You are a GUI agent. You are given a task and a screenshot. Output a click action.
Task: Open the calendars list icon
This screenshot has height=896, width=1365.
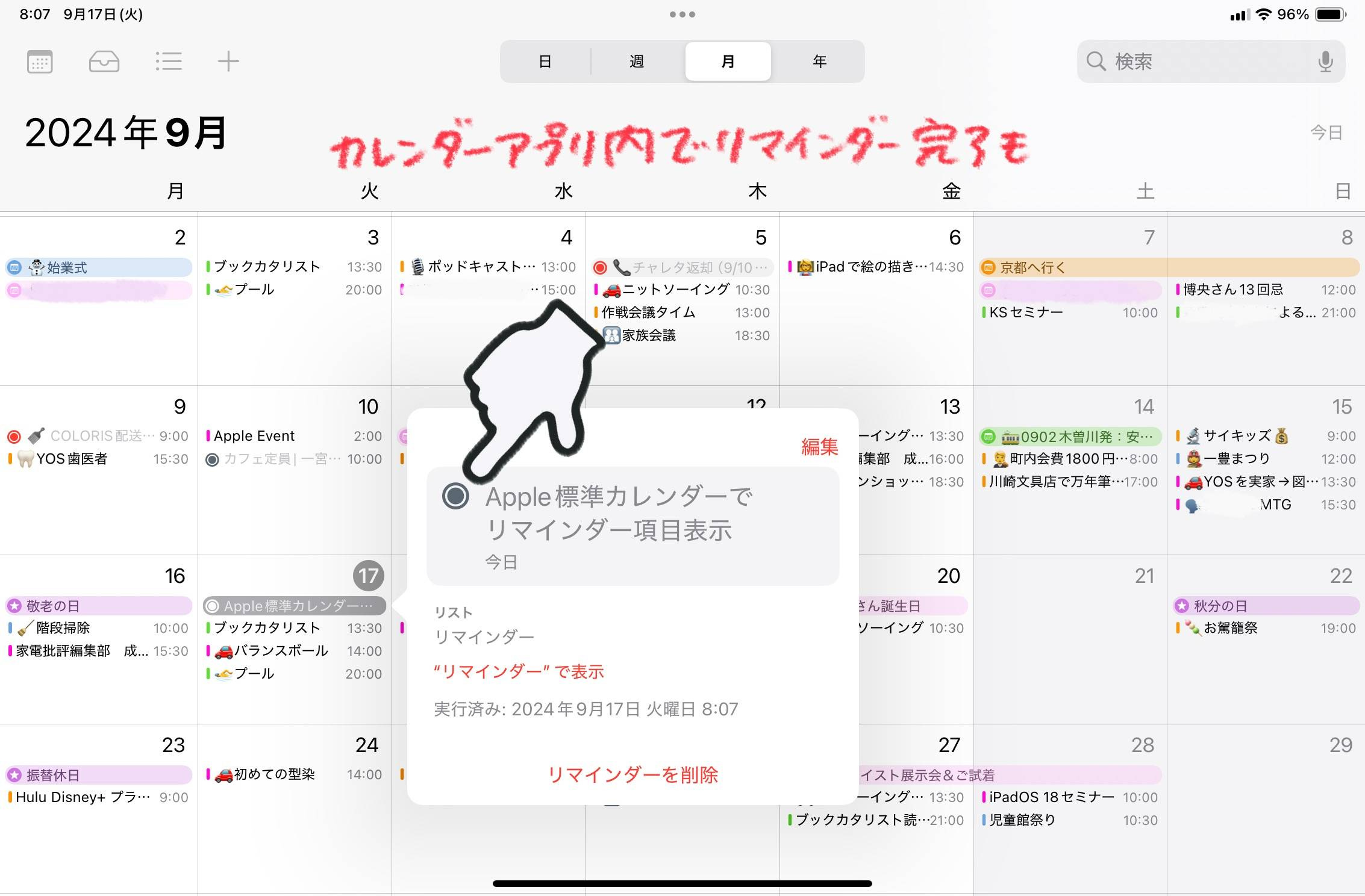coord(40,61)
